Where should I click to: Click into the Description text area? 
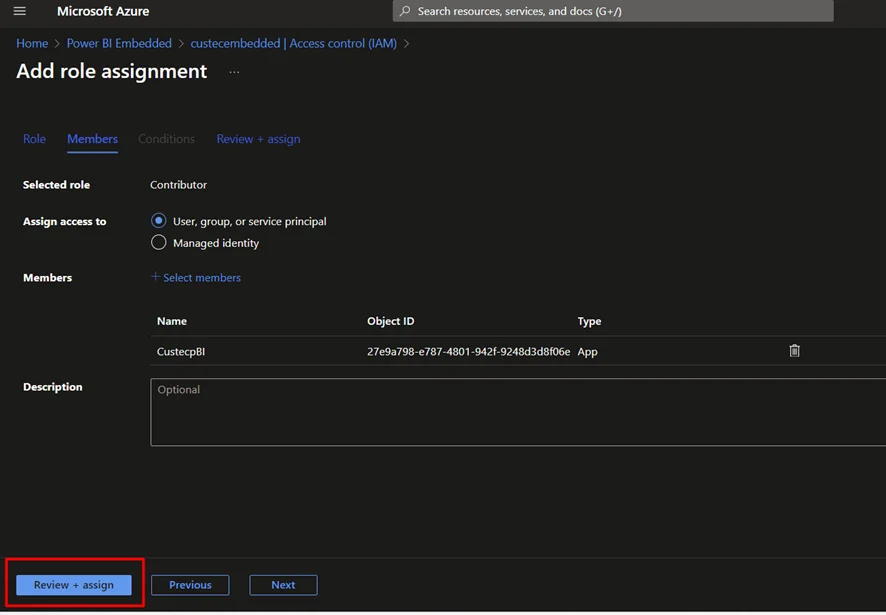pos(518,412)
